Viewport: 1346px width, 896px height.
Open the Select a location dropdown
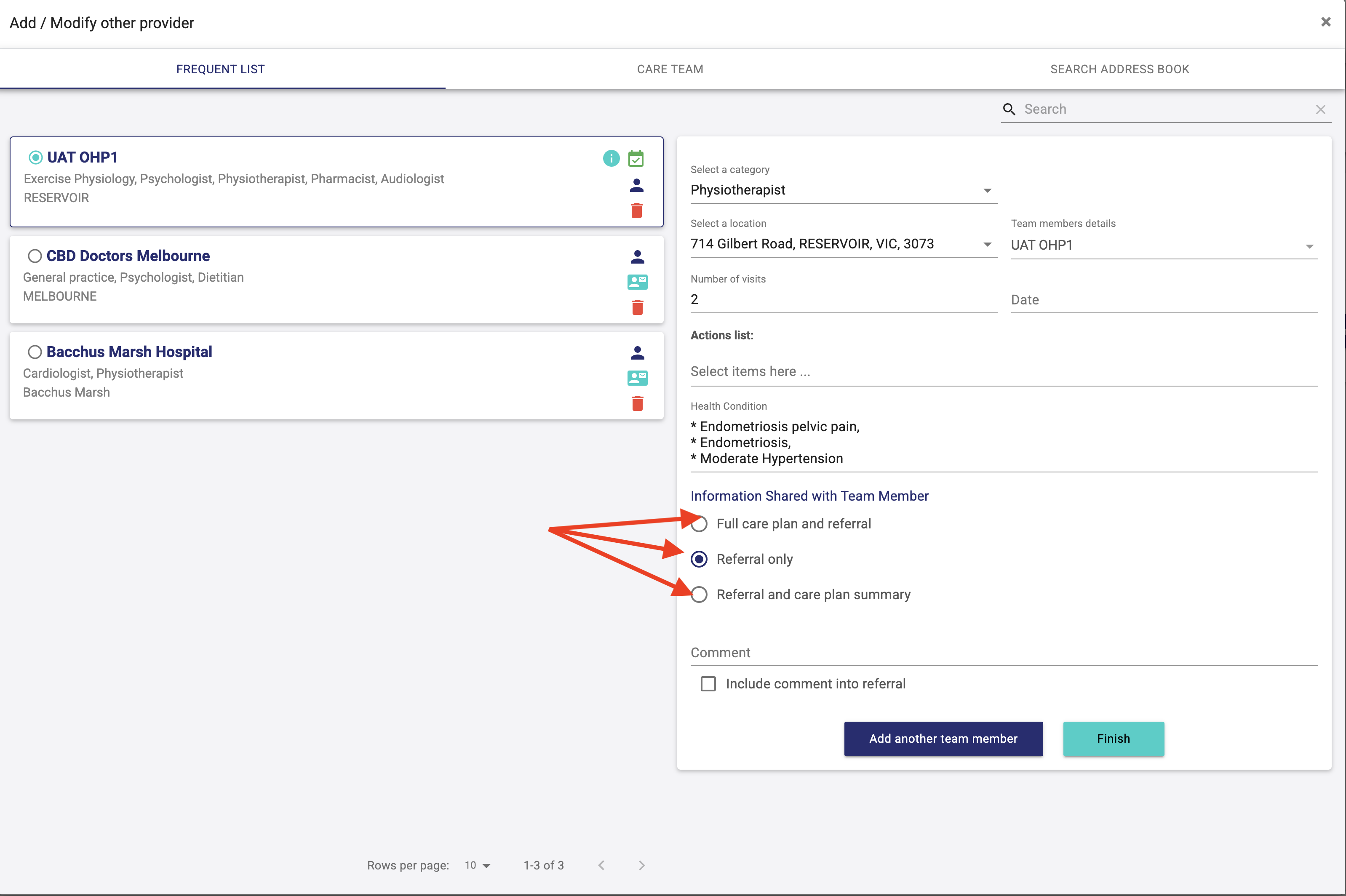click(x=844, y=244)
